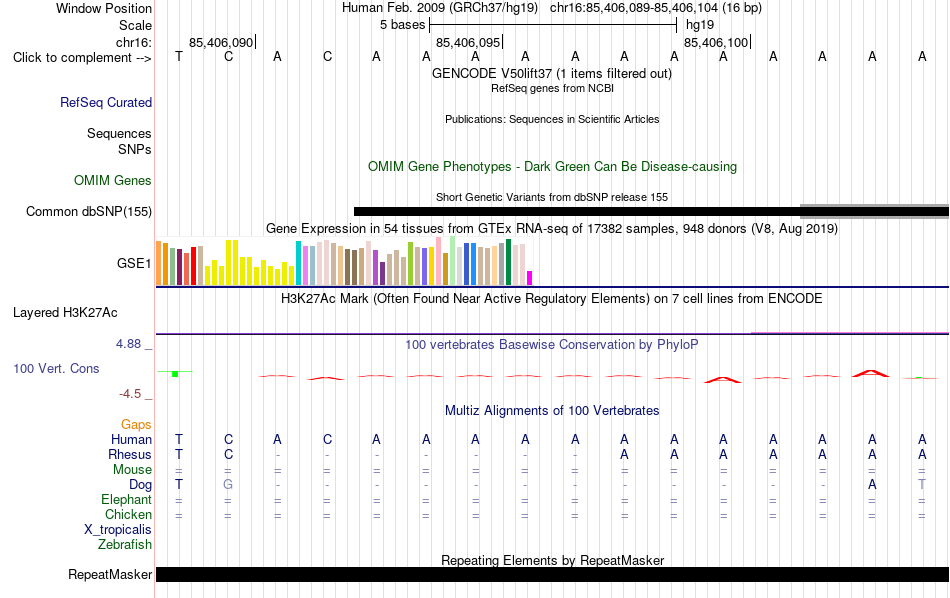The height and width of the screenshot is (598, 950).
Task: Click the 'Click to complement -->' label
Action: tap(82, 58)
